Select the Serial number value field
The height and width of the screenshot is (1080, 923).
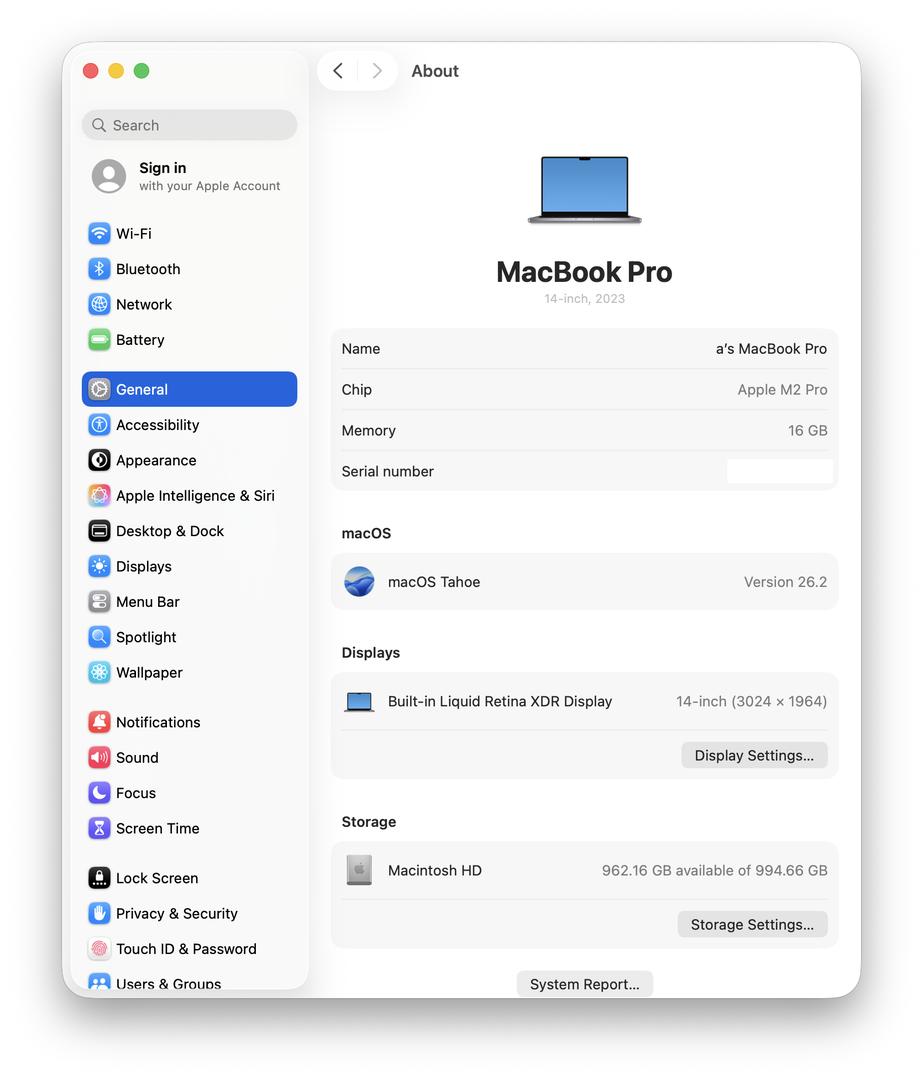click(780, 471)
